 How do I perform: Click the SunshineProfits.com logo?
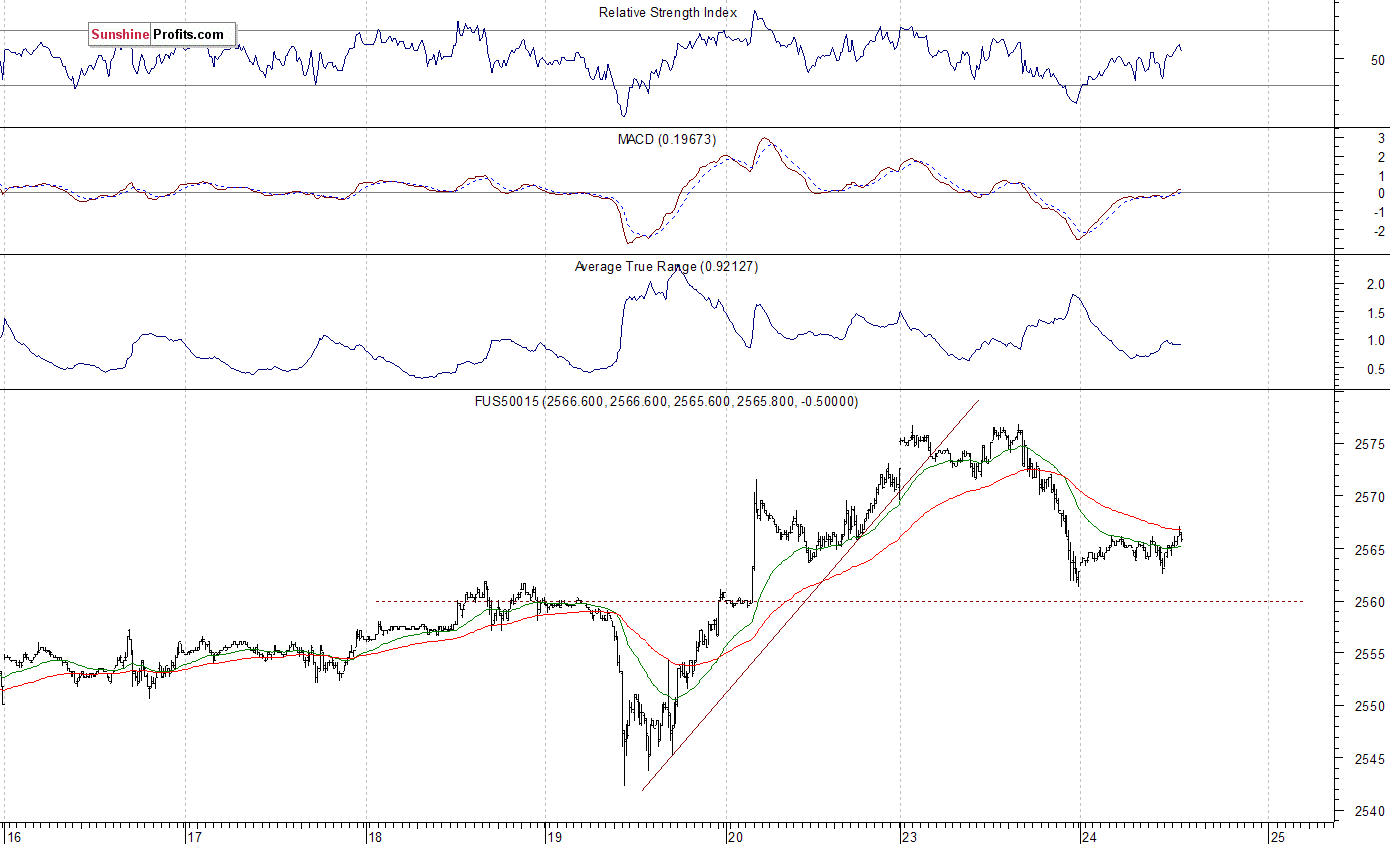coord(162,34)
